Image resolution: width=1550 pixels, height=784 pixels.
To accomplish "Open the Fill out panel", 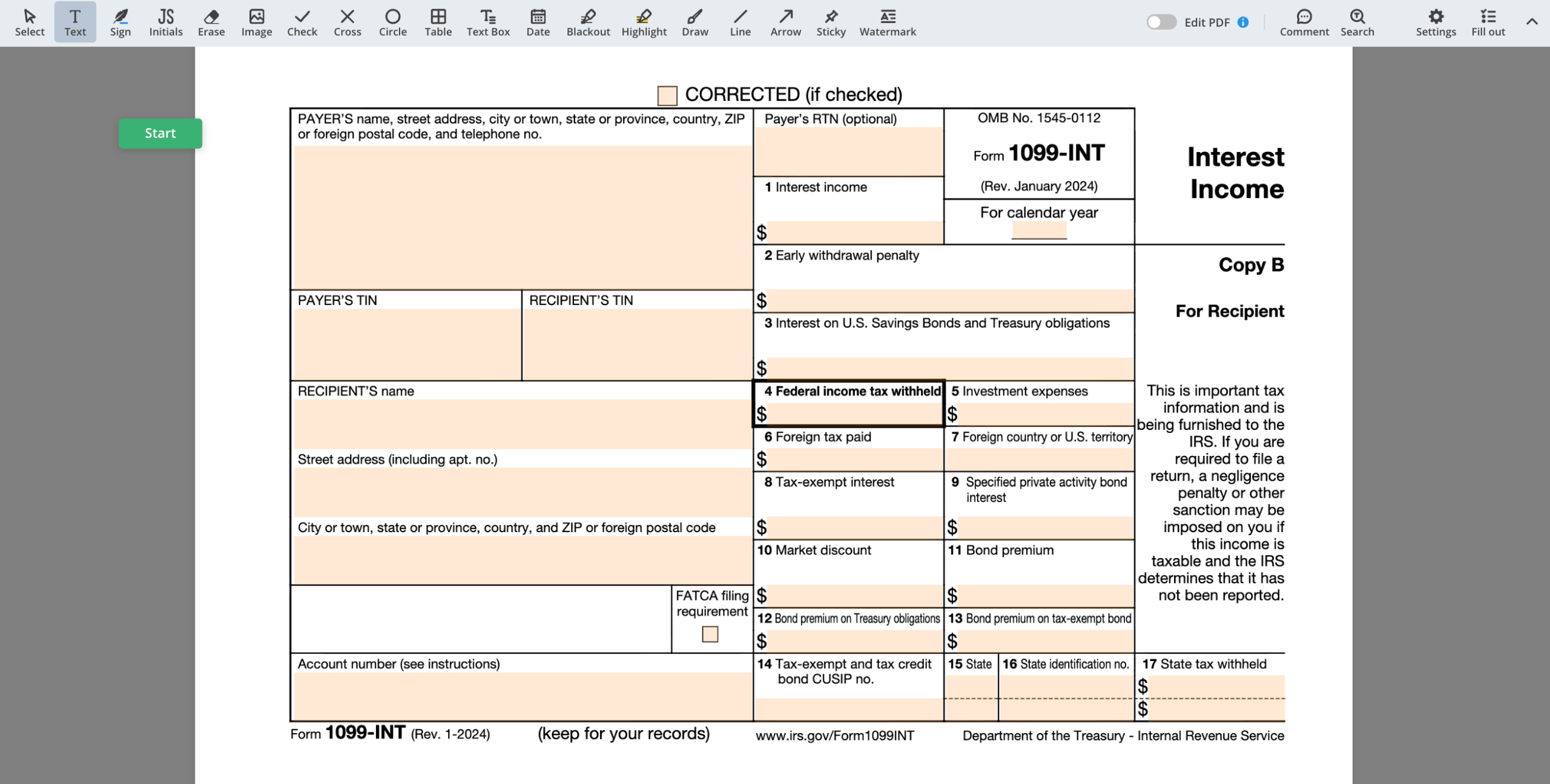I will [1488, 22].
